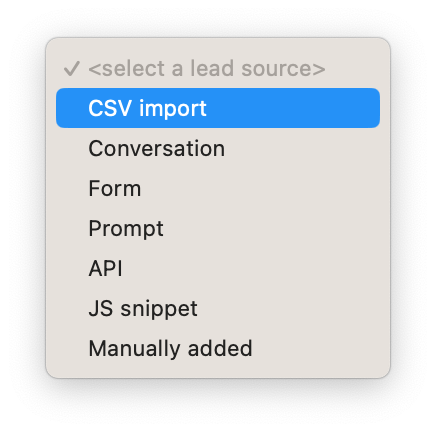Click the word import in highlighted item
Screen dimensions: 436x432
pos(173,109)
